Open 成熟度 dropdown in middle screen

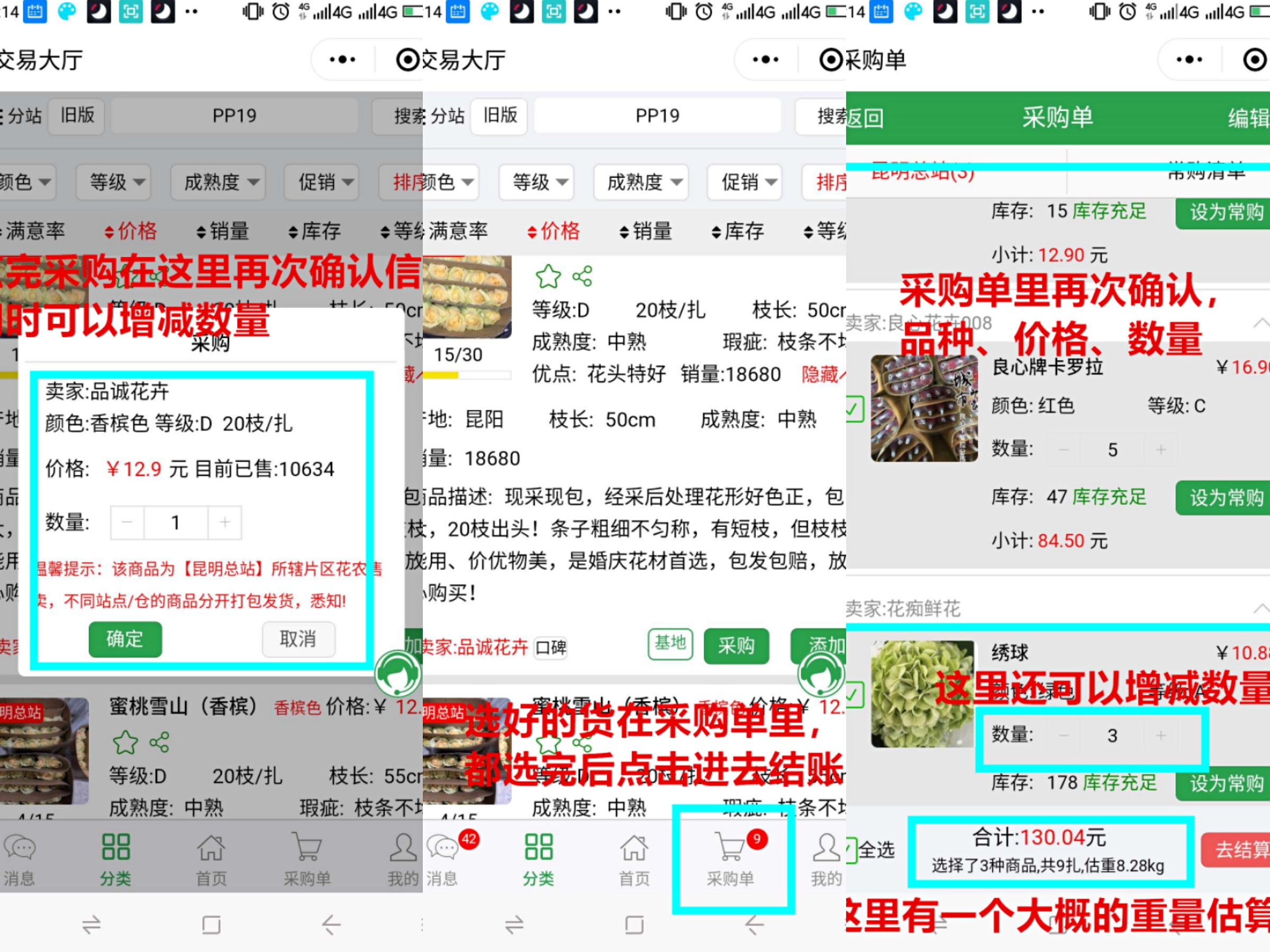(x=641, y=182)
